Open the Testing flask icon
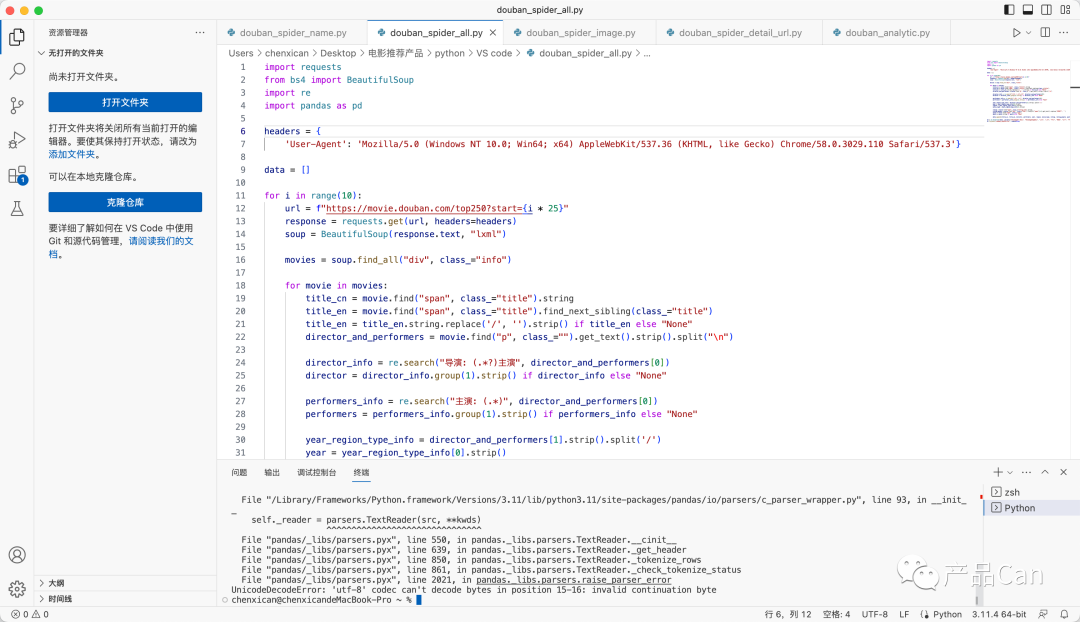Image resolution: width=1080 pixels, height=622 pixels. [17, 209]
